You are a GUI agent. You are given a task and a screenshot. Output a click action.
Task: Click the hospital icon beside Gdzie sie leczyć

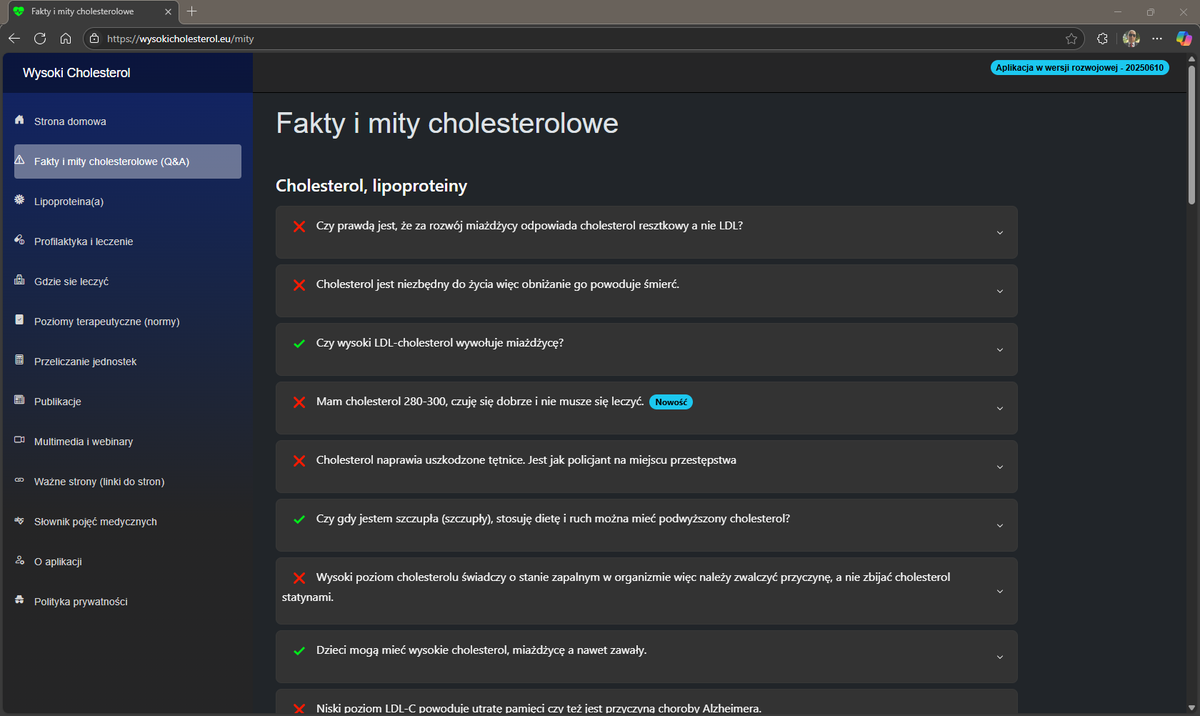point(19,281)
